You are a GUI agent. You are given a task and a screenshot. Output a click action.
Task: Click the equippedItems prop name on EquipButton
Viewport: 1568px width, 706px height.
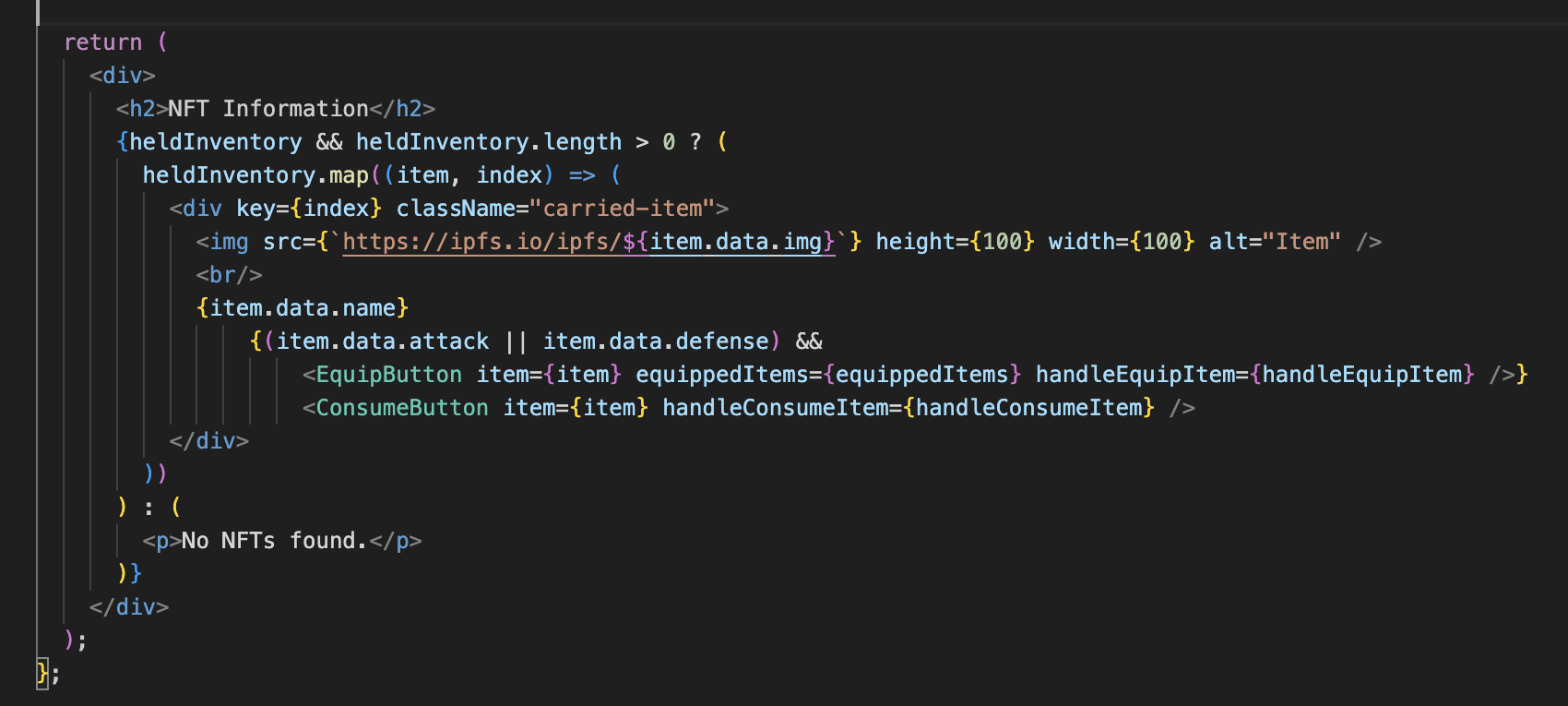pos(721,375)
